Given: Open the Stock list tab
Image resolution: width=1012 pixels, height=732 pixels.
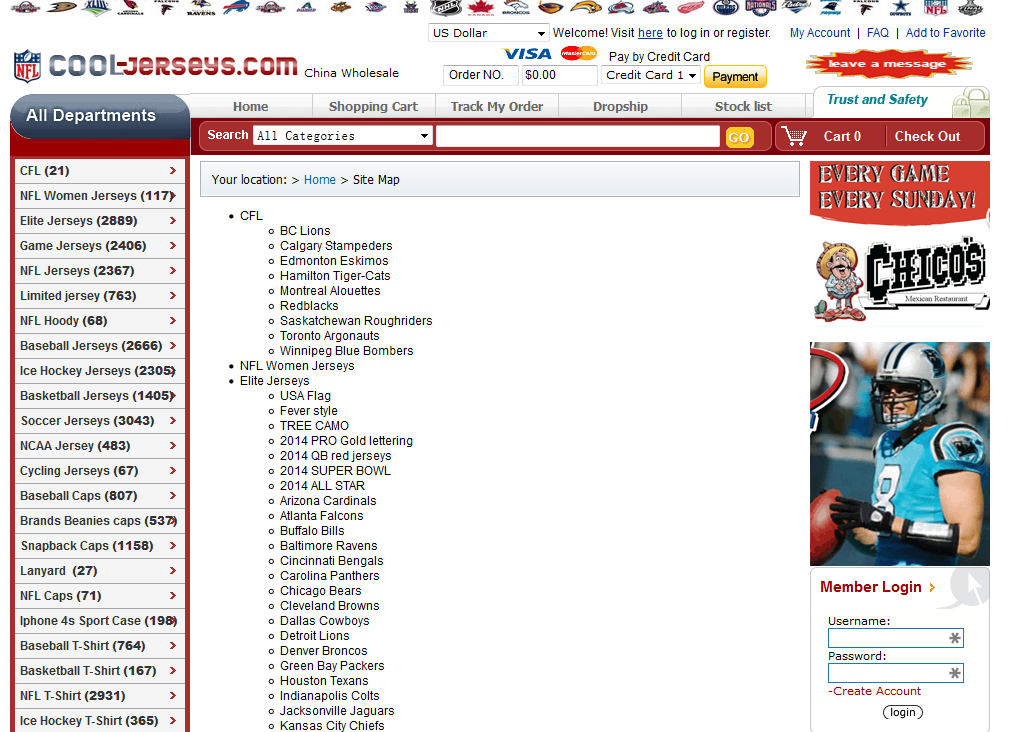Looking at the screenshot, I should (743, 107).
